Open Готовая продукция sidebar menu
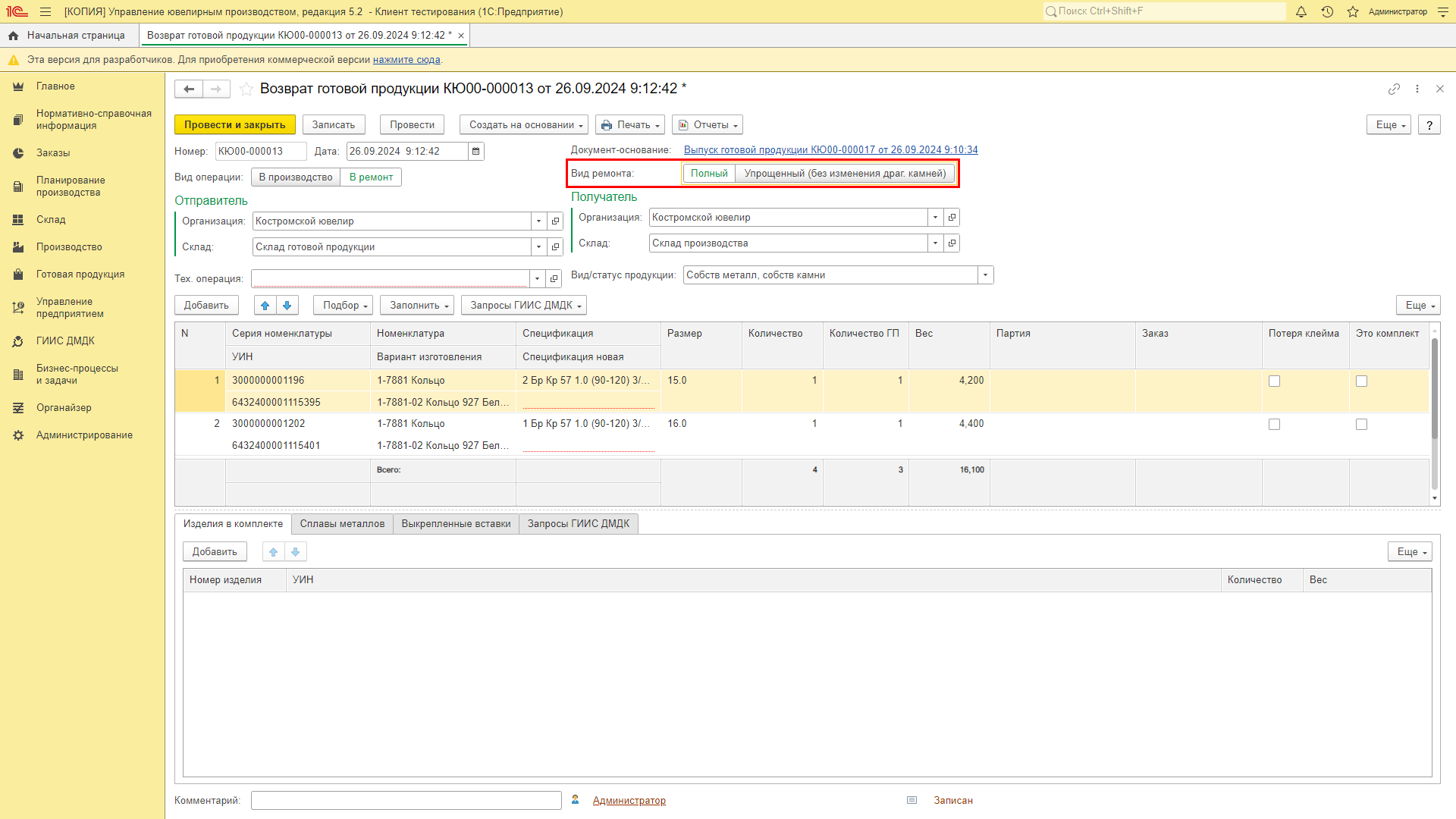Image resolution: width=1456 pixels, height=819 pixels. click(x=80, y=275)
